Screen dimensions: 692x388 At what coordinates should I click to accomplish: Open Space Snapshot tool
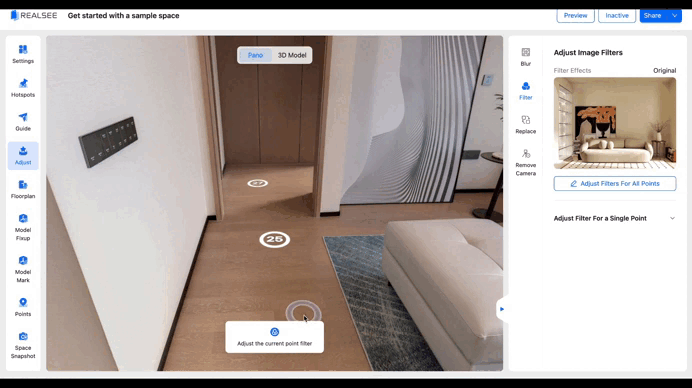[23, 345]
